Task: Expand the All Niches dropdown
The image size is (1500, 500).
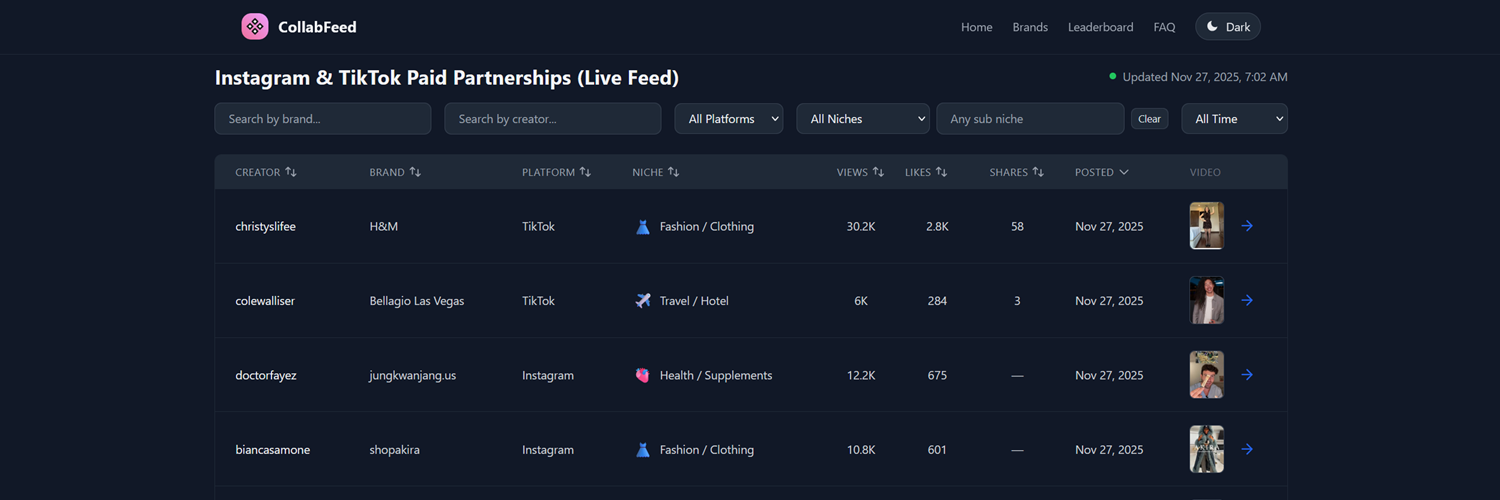Action: [x=863, y=119]
